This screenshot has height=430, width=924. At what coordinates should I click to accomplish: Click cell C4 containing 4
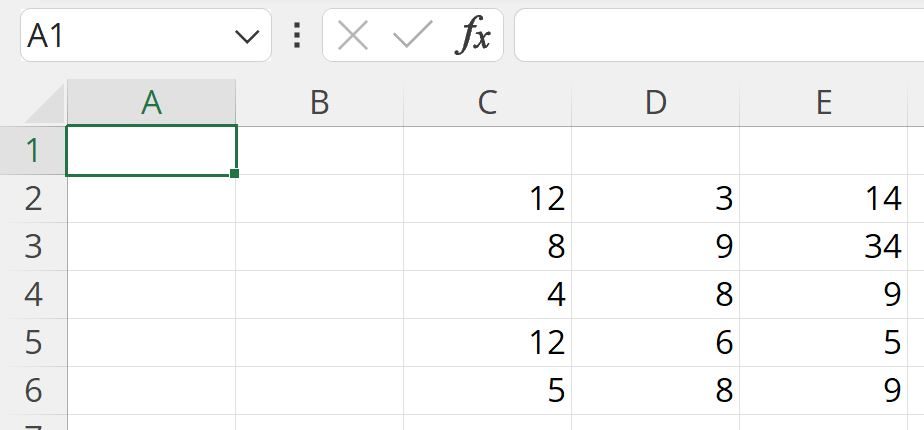click(487, 294)
